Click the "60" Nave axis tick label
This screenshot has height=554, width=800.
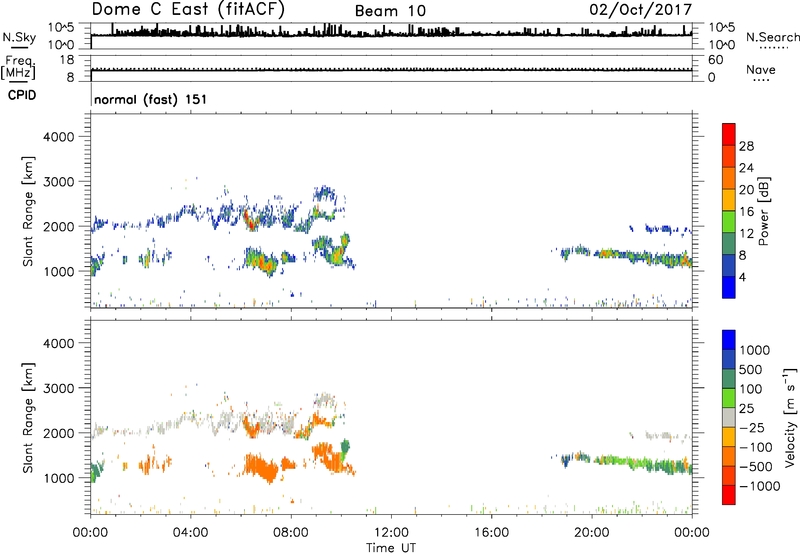[x=715, y=60]
